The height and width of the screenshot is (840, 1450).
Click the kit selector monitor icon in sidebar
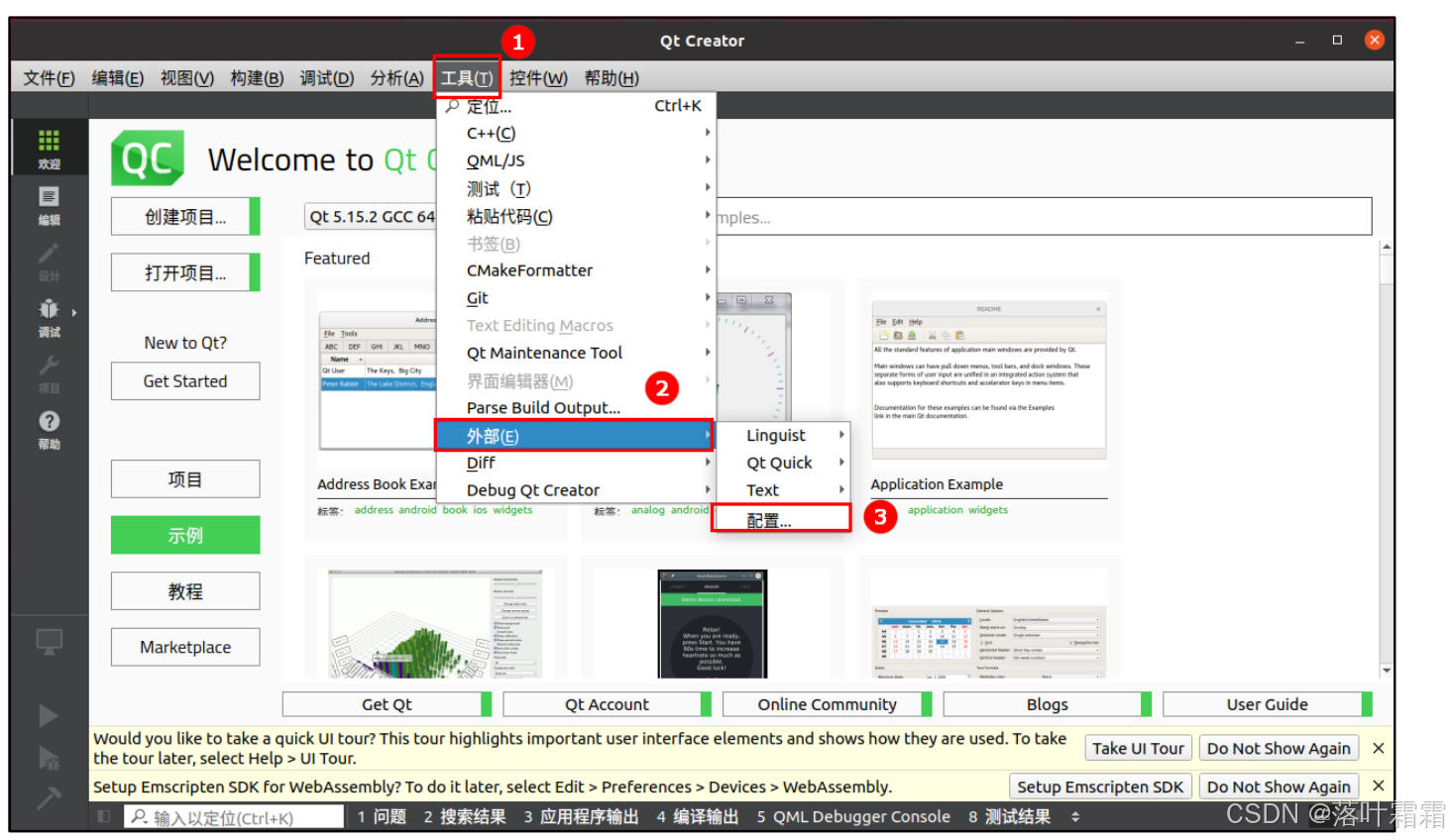49,642
